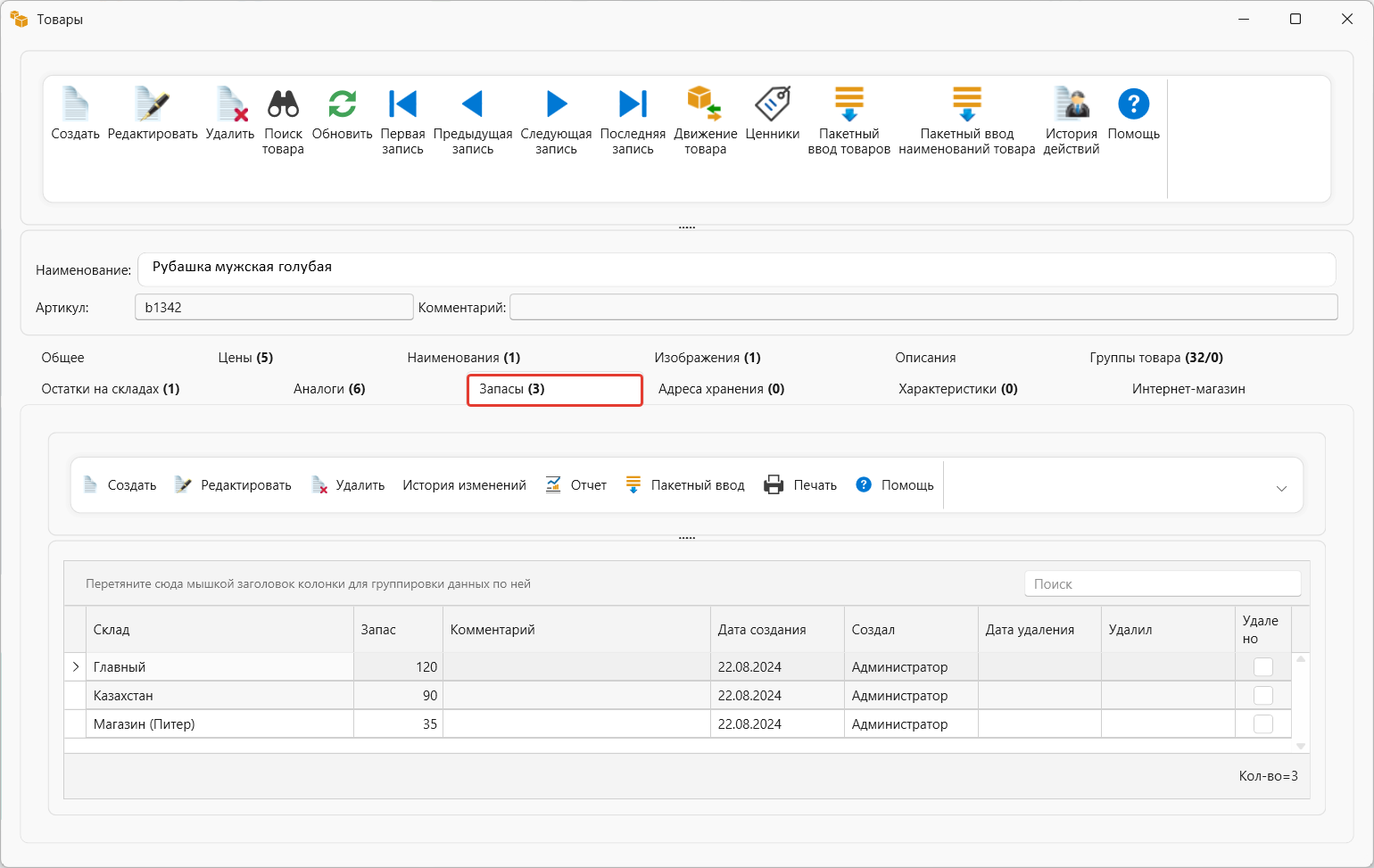1374x868 pixels.
Task: Click Удалить in the Запасы toolbar
Action: [x=348, y=485]
